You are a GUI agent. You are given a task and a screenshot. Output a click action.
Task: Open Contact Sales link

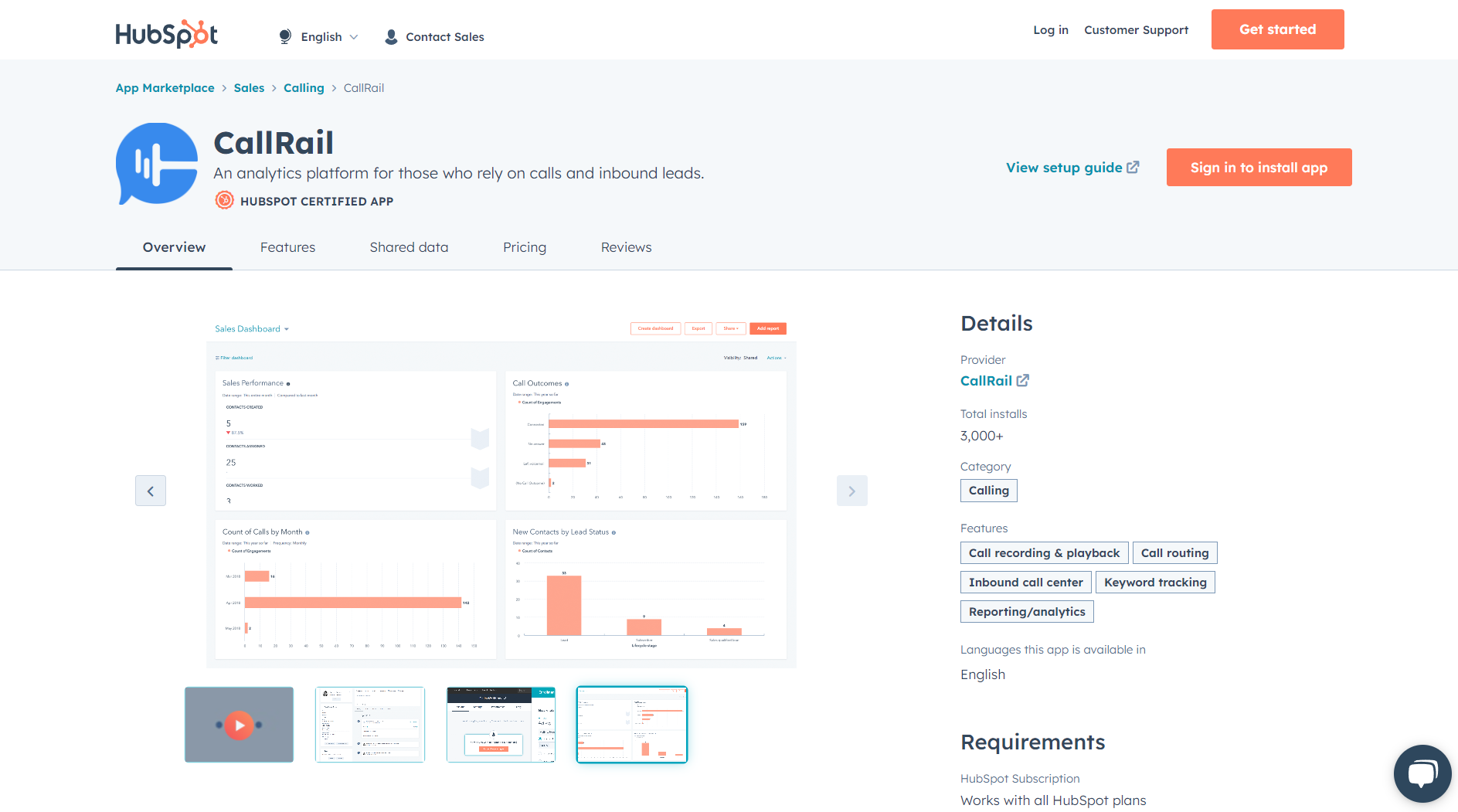tap(444, 36)
